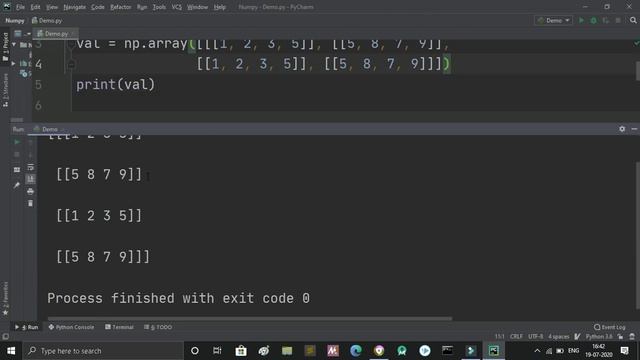Screen dimensions: 640x360
Task: Debug Demo with the bug icon
Action: 593,20
